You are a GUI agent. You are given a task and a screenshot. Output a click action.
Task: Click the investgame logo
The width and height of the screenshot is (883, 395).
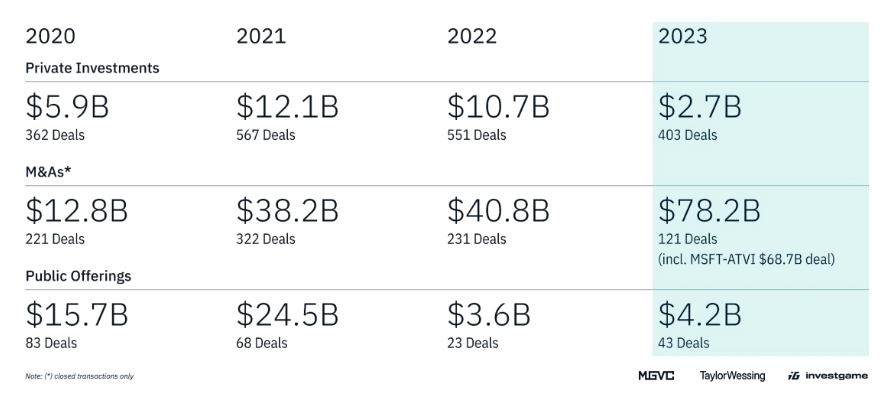click(828, 376)
